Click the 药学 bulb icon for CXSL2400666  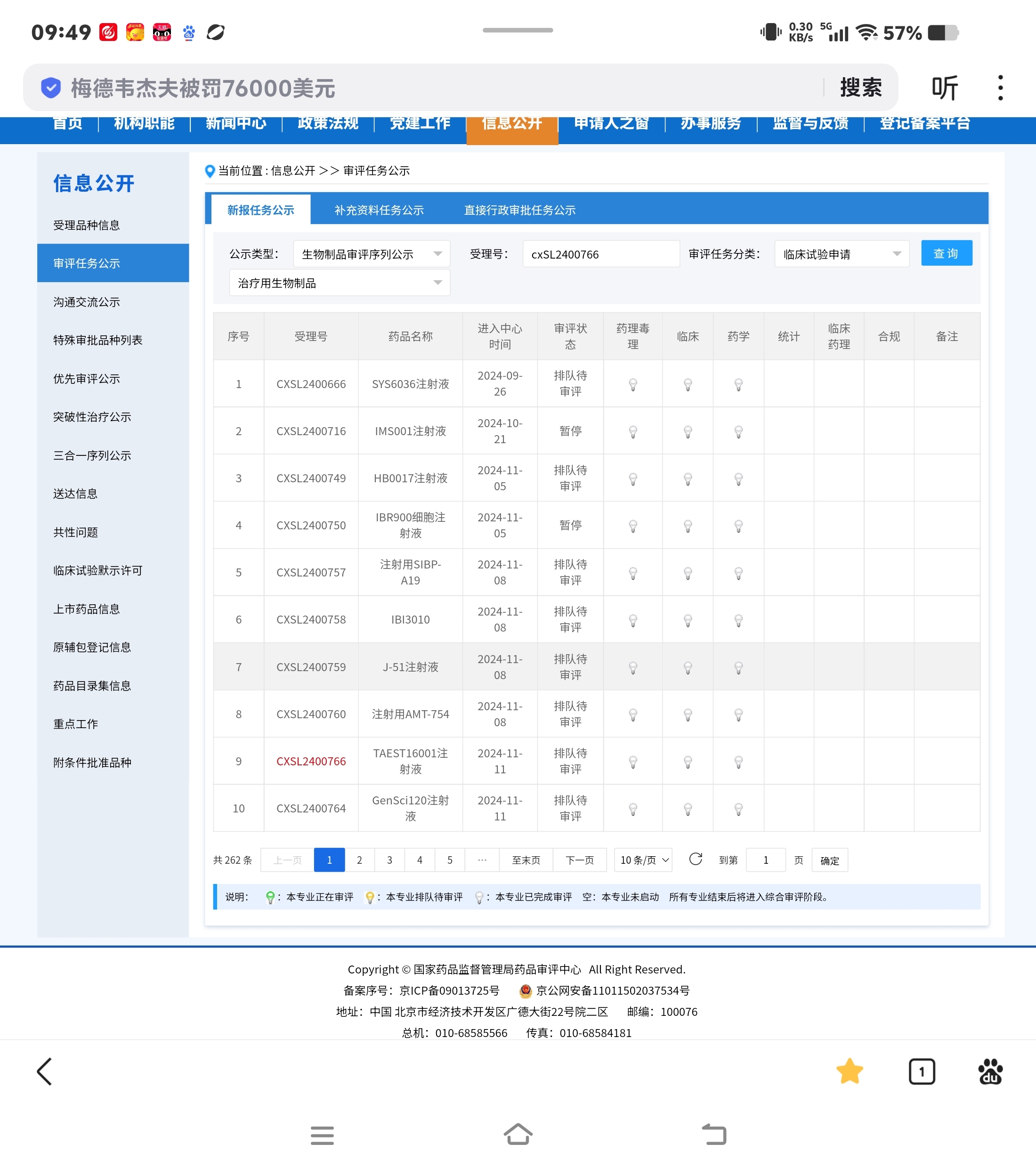pyautogui.click(x=738, y=385)
